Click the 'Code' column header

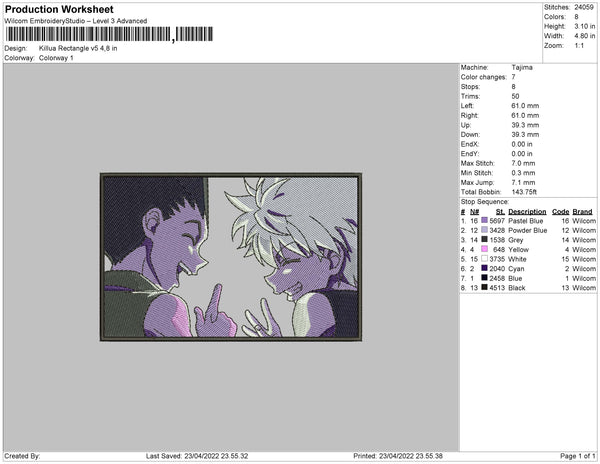(x=560, y=212)
